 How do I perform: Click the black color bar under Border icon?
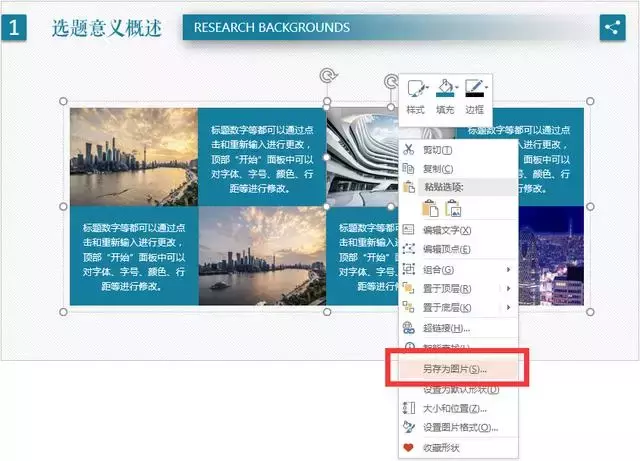click(475, 95)
